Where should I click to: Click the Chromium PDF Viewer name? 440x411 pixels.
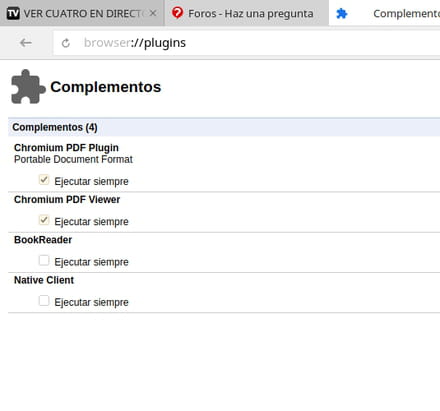point(67,200)
